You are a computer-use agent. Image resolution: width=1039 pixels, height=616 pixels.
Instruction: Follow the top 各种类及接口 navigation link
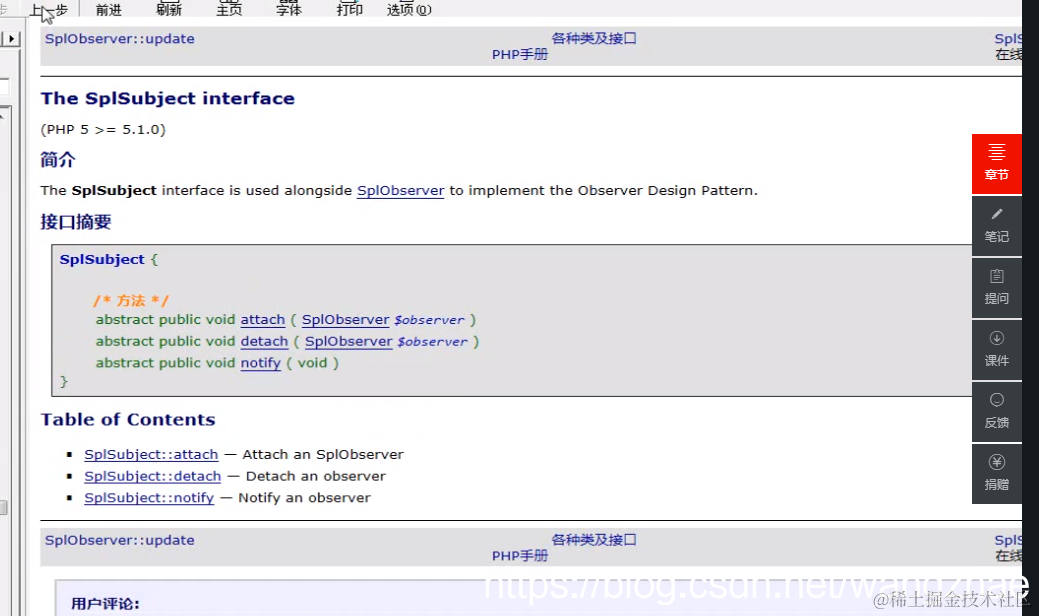(594, 38)
